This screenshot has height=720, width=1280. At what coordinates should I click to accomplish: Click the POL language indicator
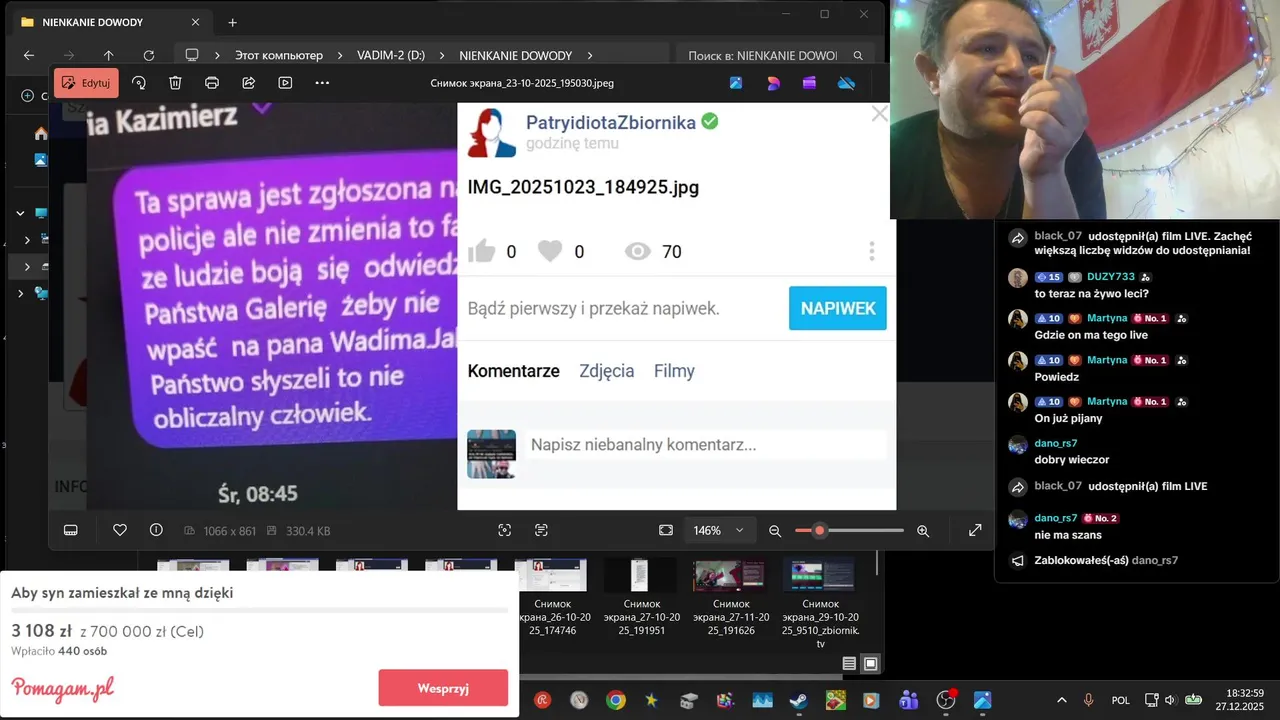tap(1120, 700)
